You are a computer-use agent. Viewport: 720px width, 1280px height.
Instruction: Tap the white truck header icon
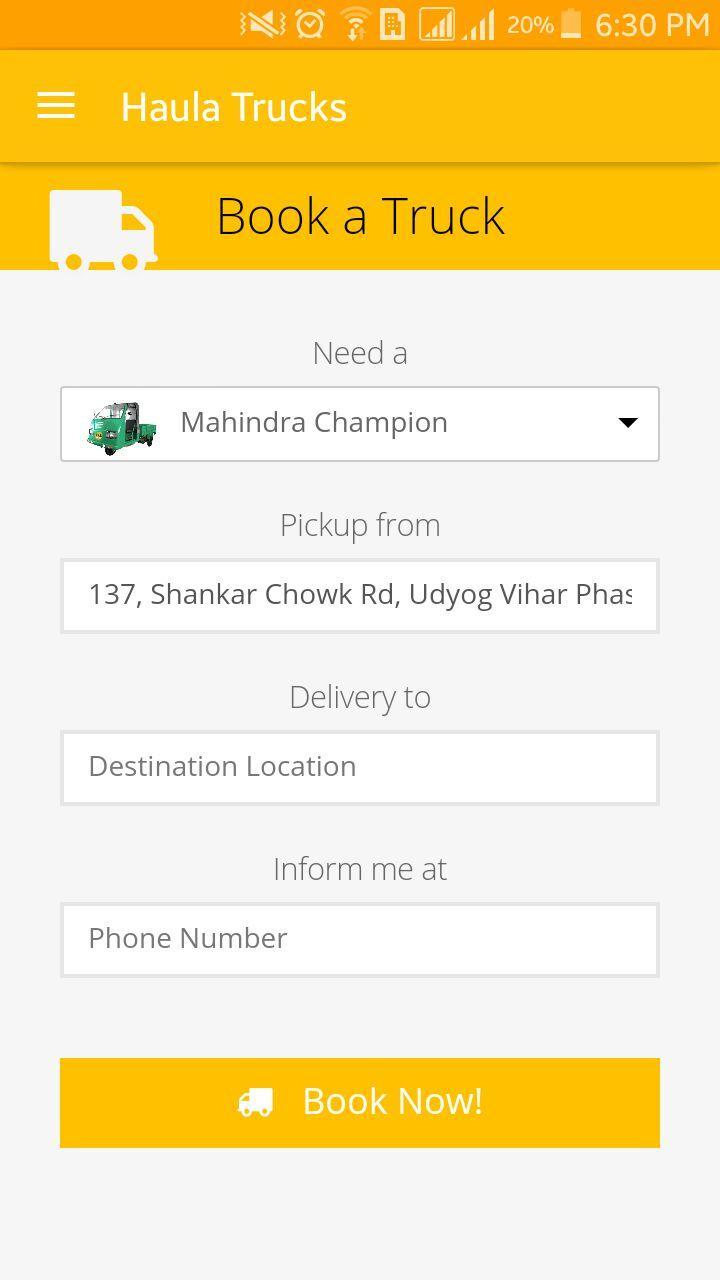click(x=103, y=230)
